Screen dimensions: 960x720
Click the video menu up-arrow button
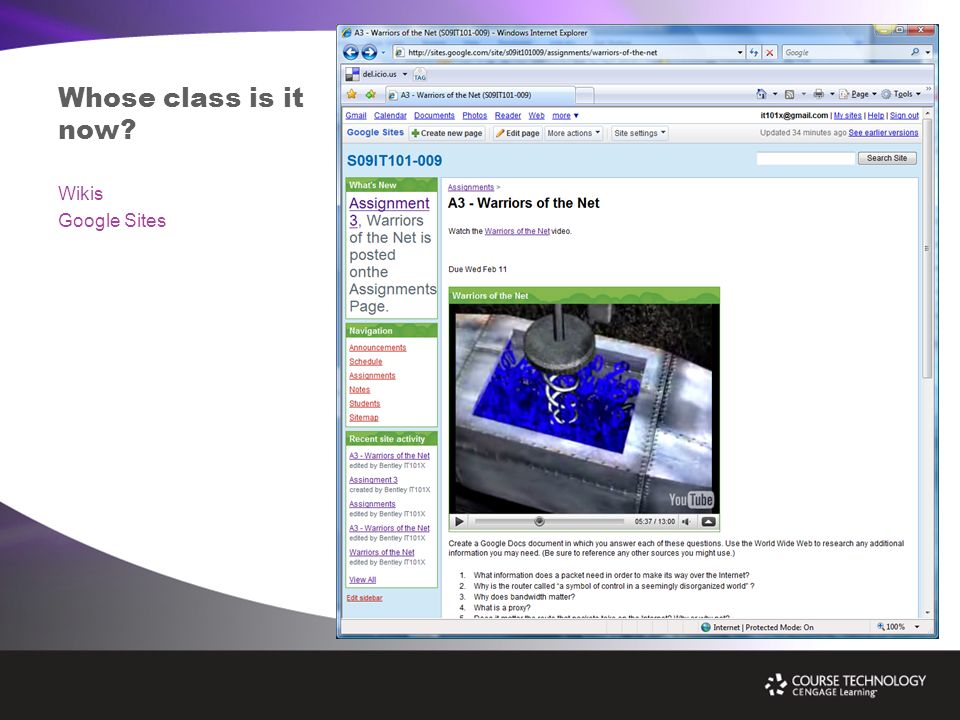pyautogui.click(x=708, y=522)
